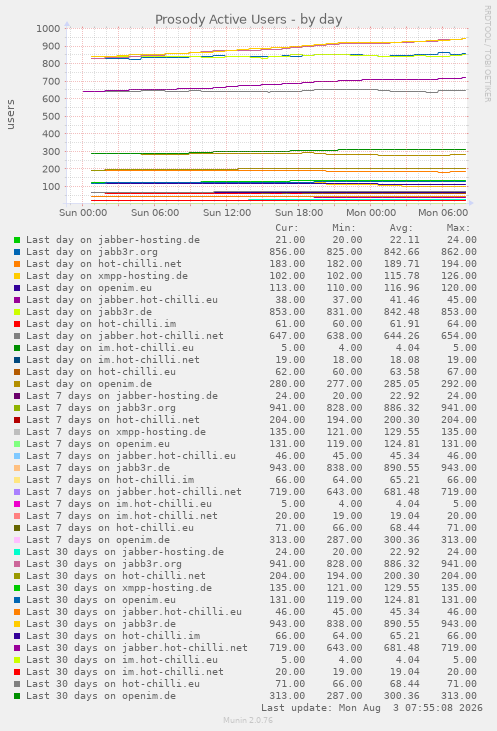Screen dimensions: 497x731
Task: Click legend label 'Last day on openim.de'
Action: click(x=89, y=384)
